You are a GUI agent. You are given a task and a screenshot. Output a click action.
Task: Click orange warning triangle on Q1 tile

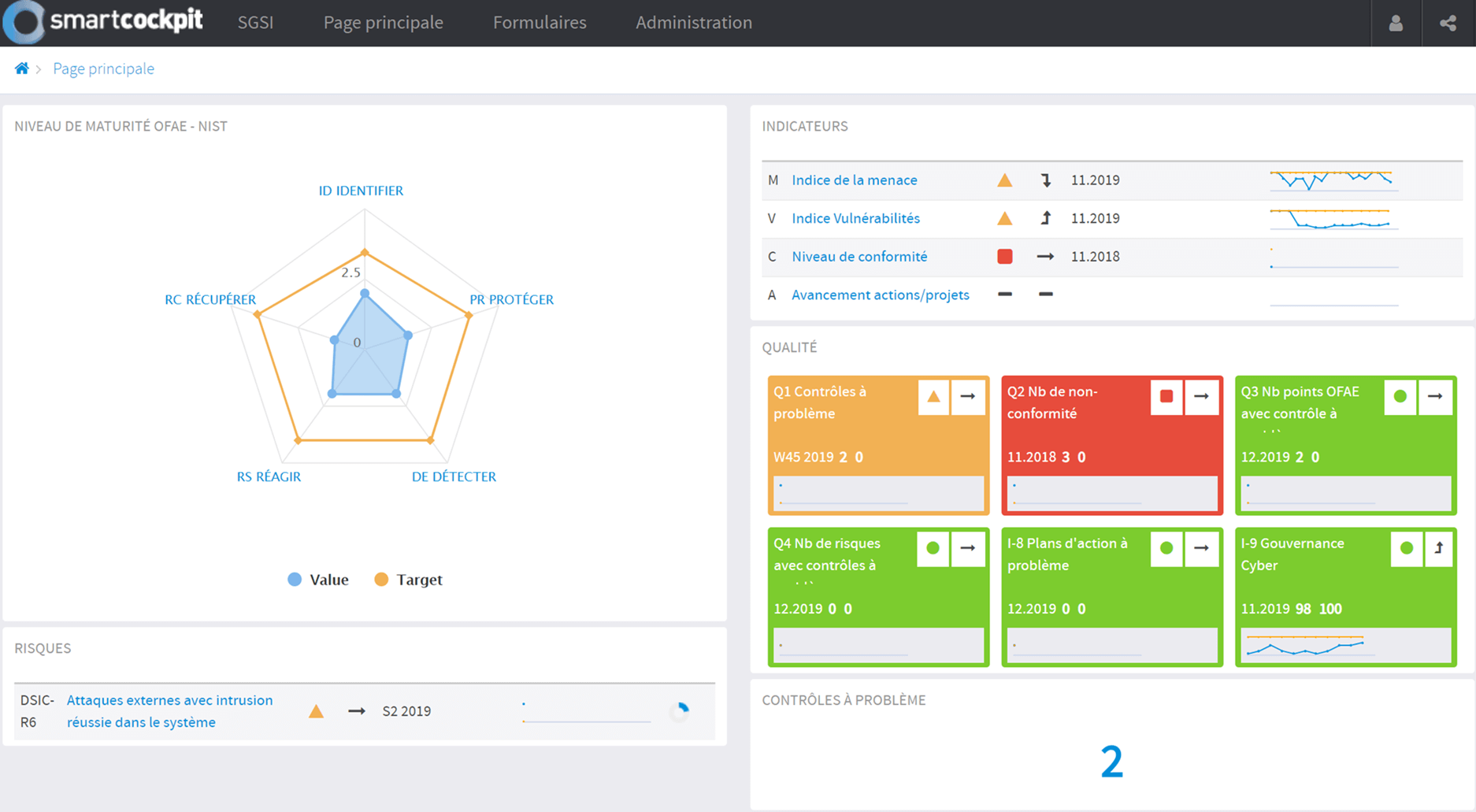pos(933,397)
